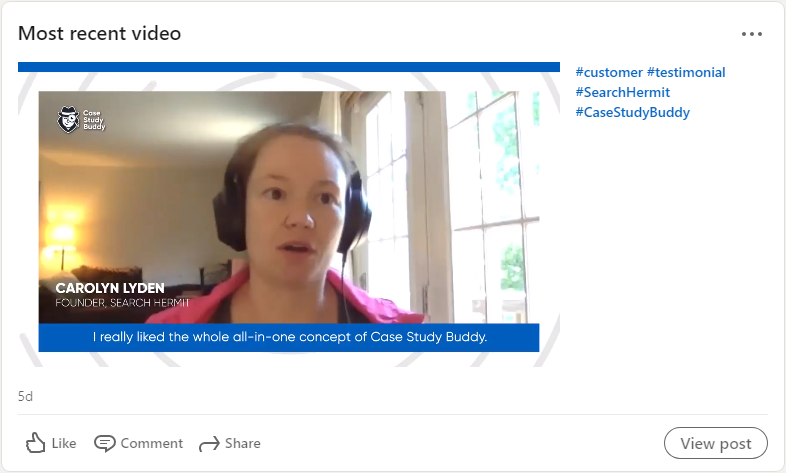Open the #customer hashtag link
Viewport: 786px width, 473px height.
point(609,72)
